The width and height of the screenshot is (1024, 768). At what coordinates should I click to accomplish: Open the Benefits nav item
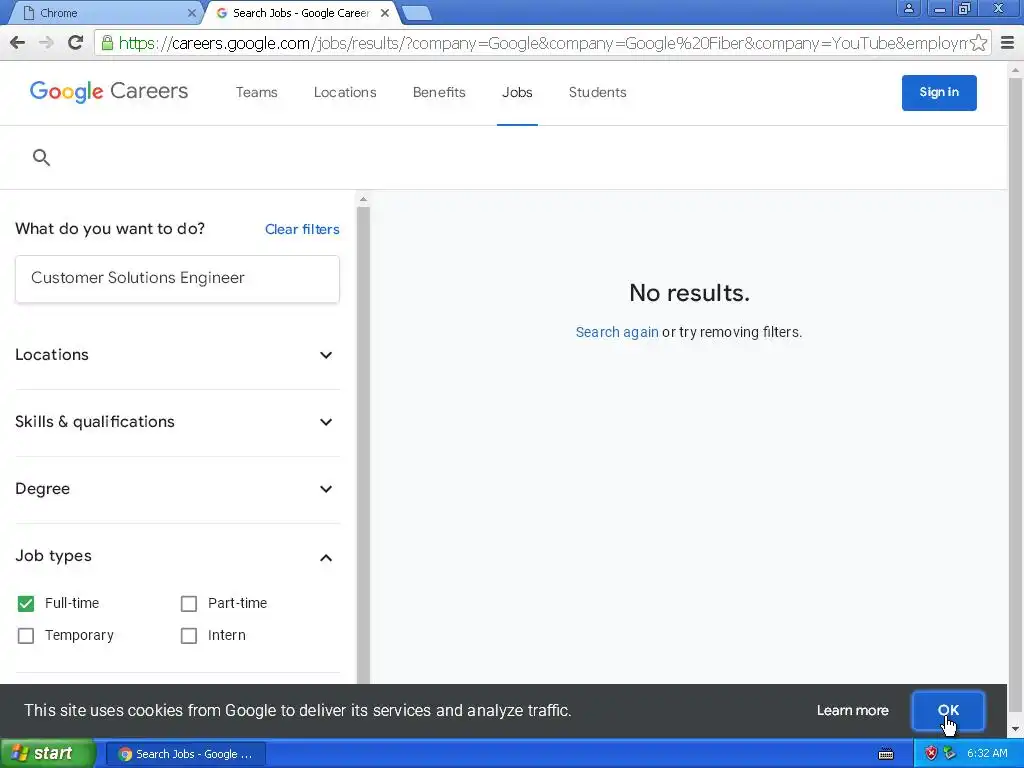[x=439, y=92]
